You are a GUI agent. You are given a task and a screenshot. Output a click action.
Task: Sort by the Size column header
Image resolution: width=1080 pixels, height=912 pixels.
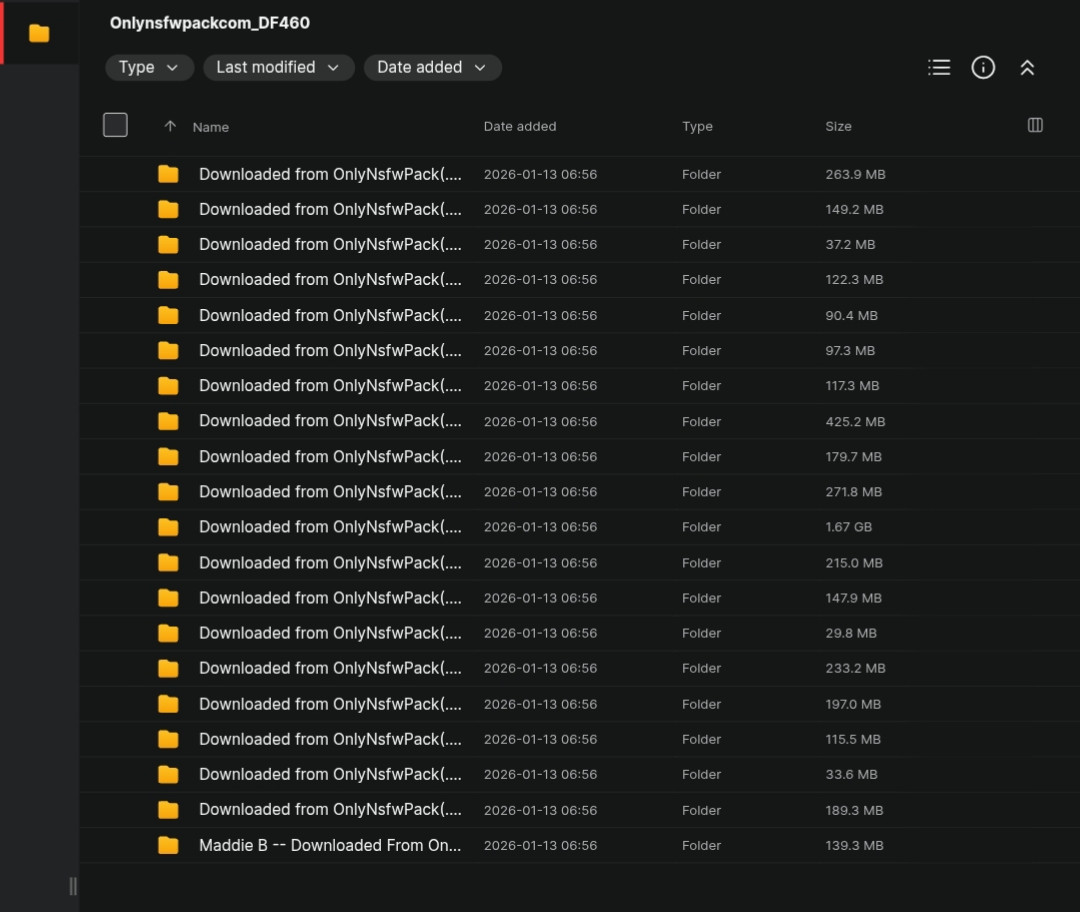838,126
